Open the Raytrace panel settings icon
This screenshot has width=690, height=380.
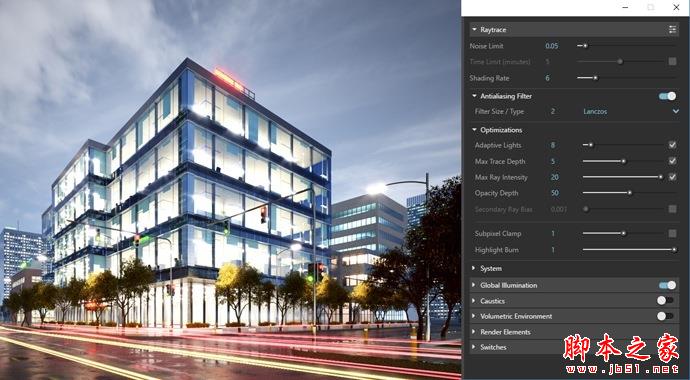pyautogui.click(x=672, y=29)
